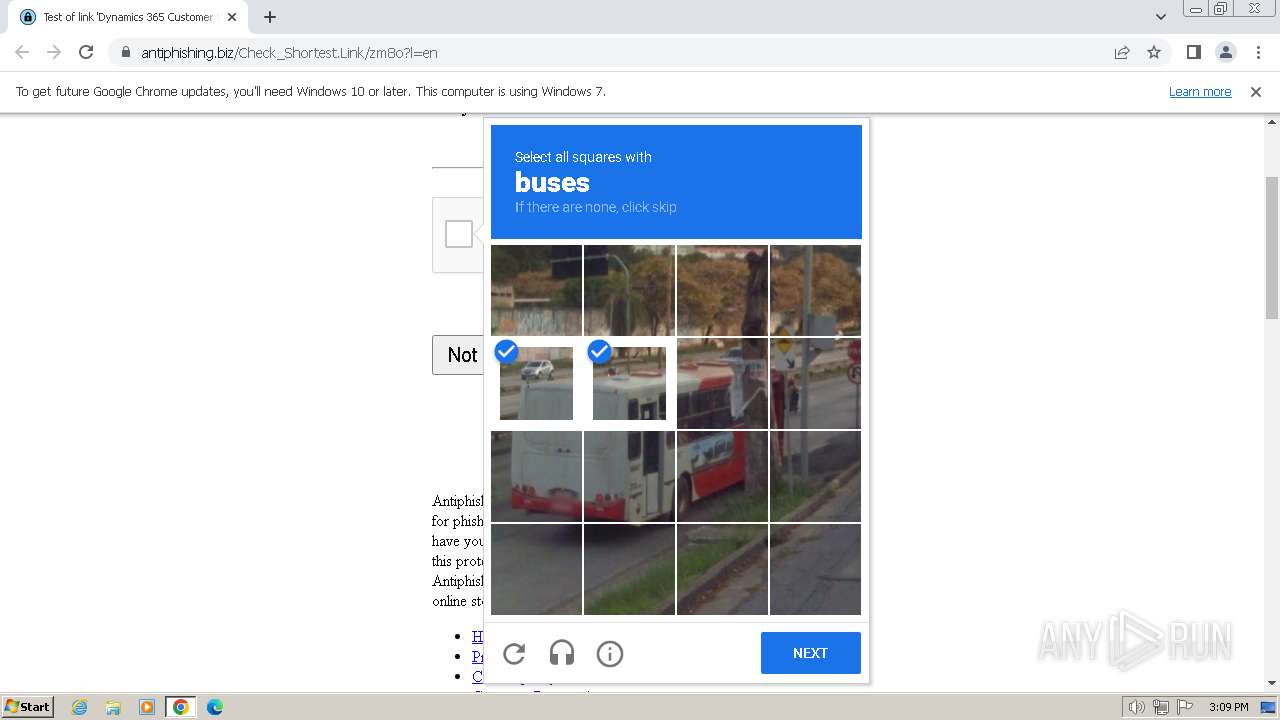
Task: Click the second bulleted link in page list
Action: pyautogui.click(x=478, y=656)
